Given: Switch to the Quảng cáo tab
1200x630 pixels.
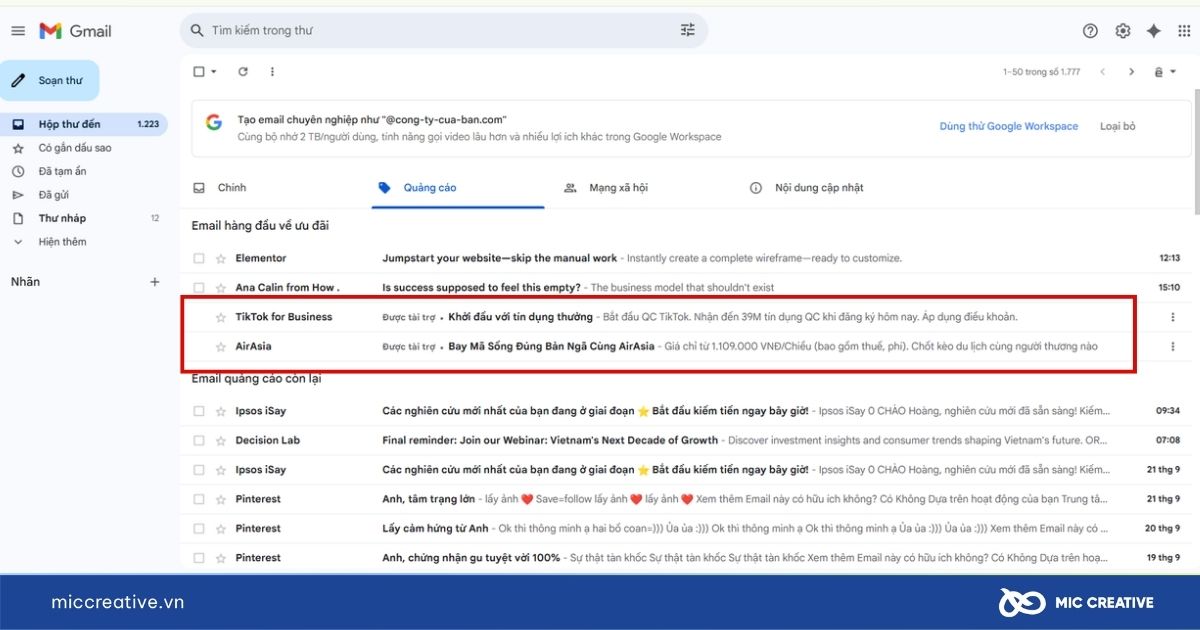Looking at the screenshot, I should coord(458,188).
